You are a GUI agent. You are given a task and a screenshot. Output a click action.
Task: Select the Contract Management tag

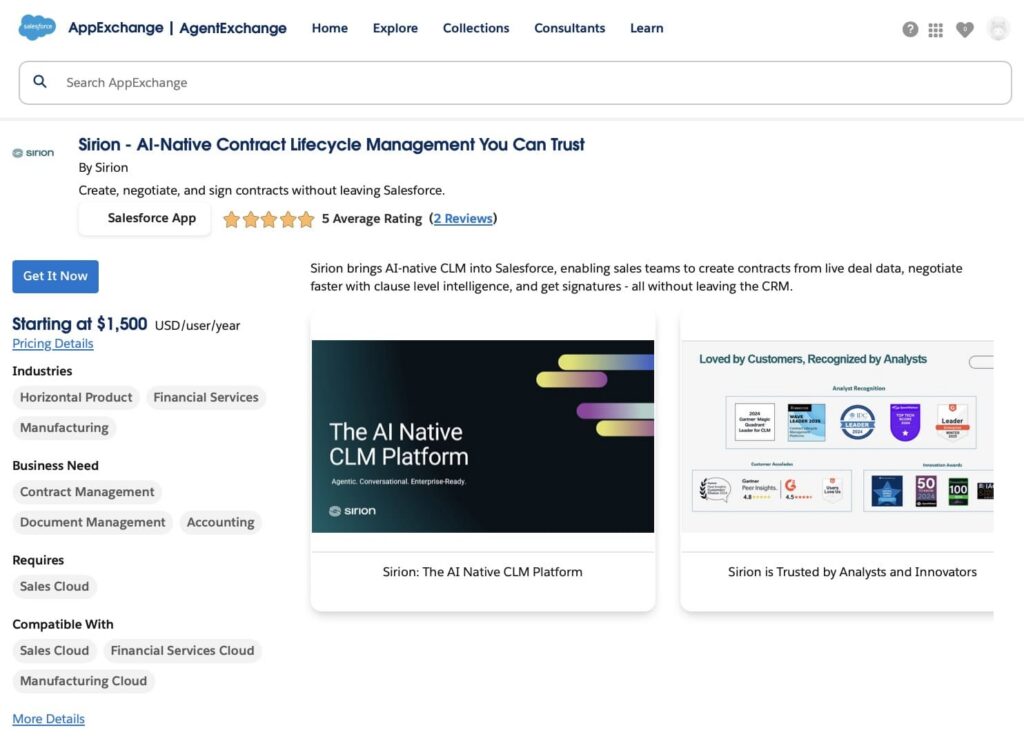87,492
